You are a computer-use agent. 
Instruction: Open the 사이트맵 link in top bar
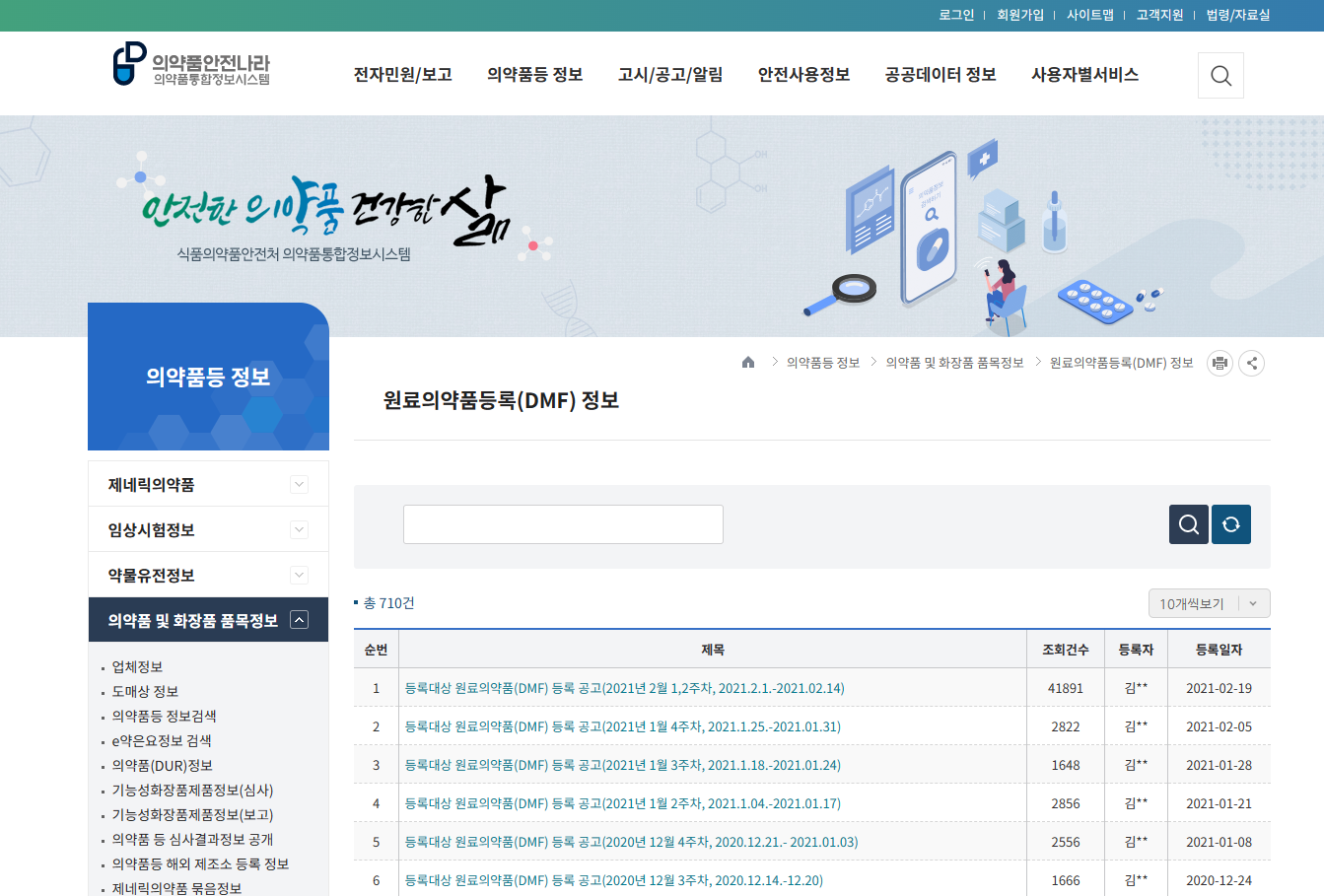pyautogui.click(x=1089, y=15)
